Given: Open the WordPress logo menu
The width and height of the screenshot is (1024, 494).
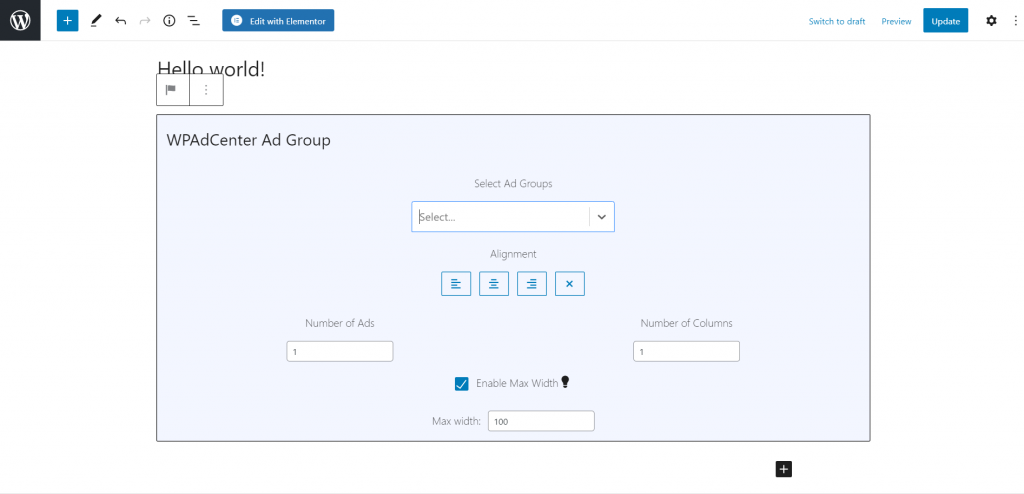Looking at the screenshot, I should tap(20, 20).
